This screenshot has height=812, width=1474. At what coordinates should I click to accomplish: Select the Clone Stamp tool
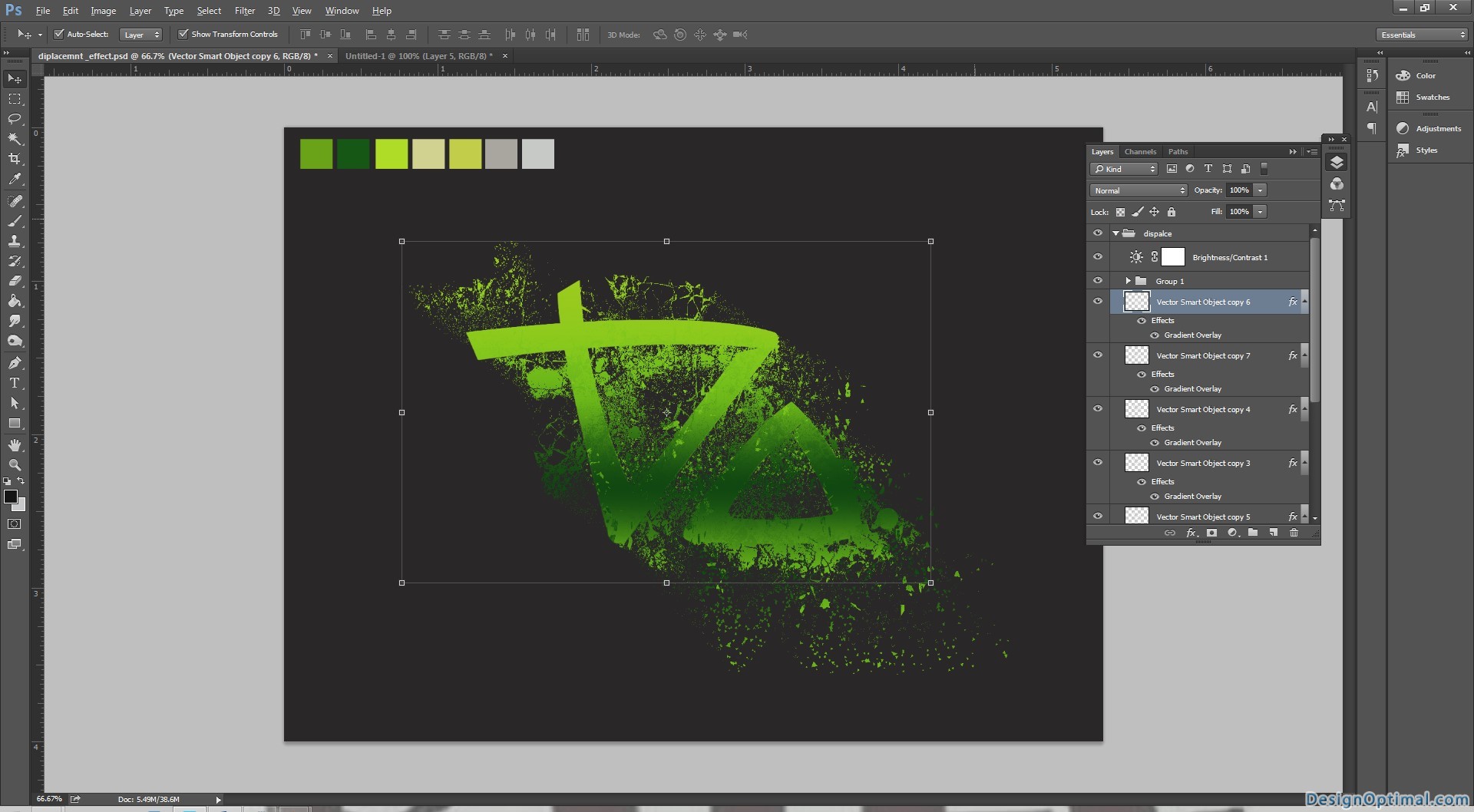pyautogui.click(x=15, y=241)
